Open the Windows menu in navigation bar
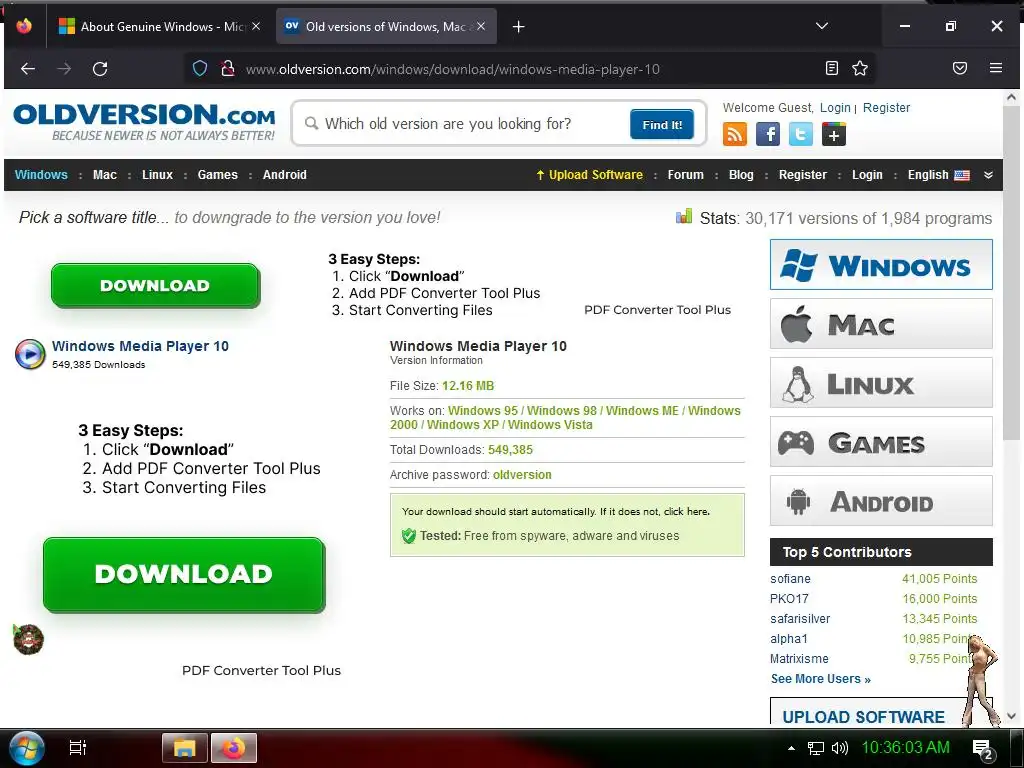 pyautogui.click(x=41, y=175)
